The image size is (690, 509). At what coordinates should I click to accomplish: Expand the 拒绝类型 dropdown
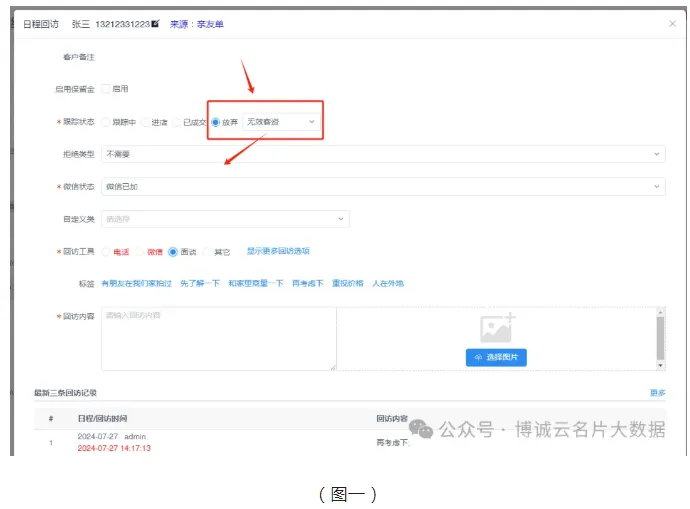[383, 154]
